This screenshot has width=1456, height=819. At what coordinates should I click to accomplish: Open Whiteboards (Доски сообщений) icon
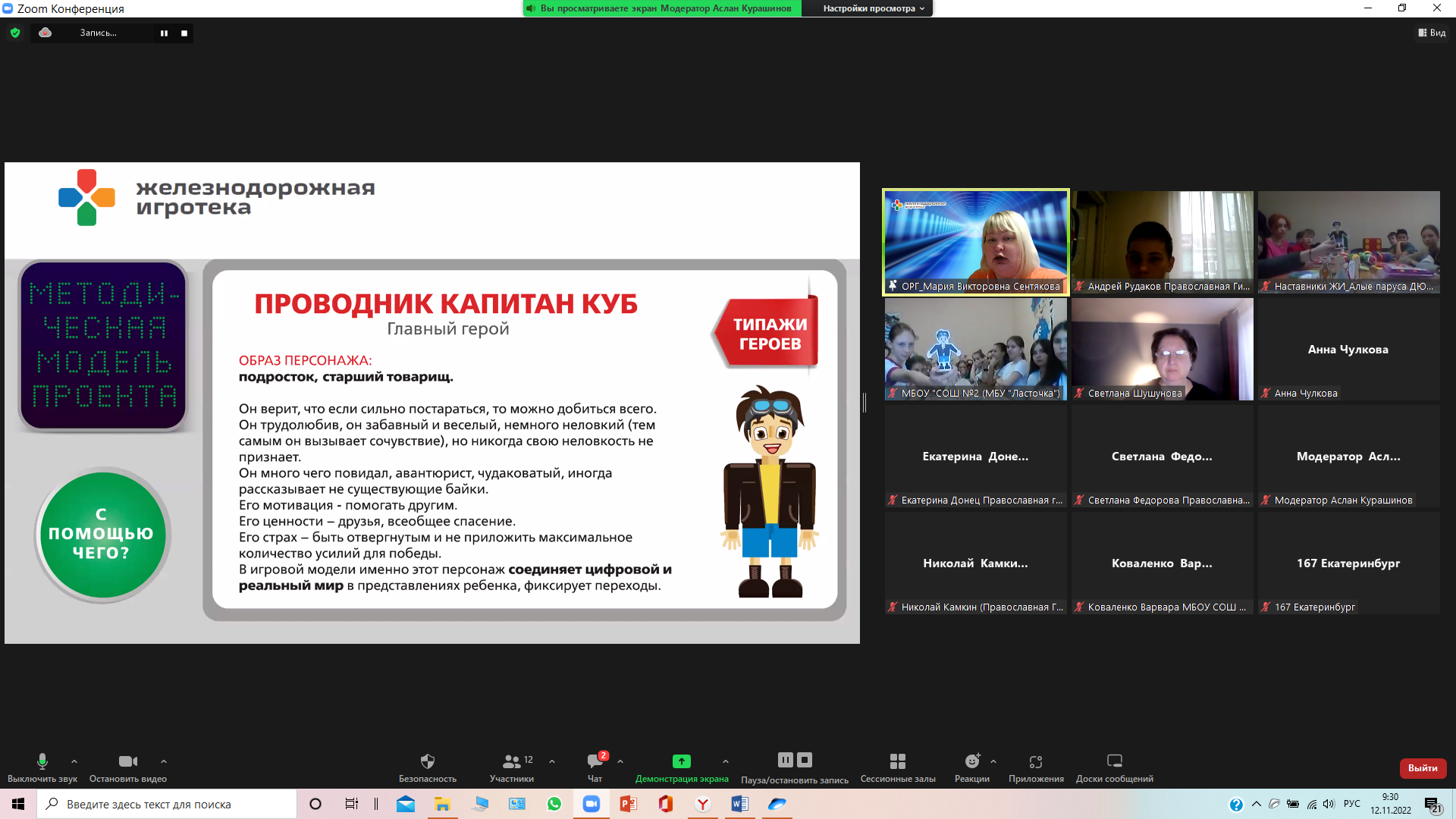1114,761
